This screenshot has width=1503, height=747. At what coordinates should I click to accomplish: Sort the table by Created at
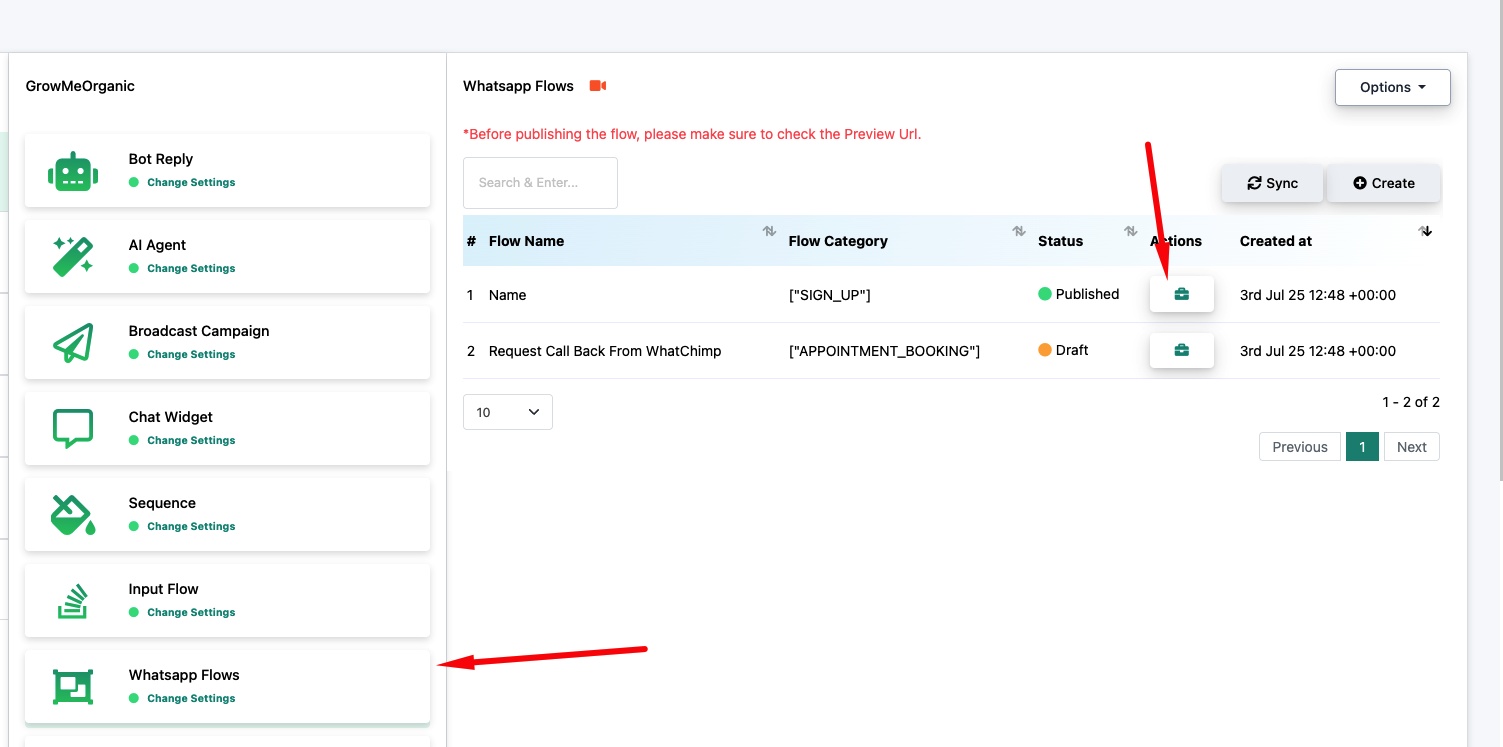1426,231
